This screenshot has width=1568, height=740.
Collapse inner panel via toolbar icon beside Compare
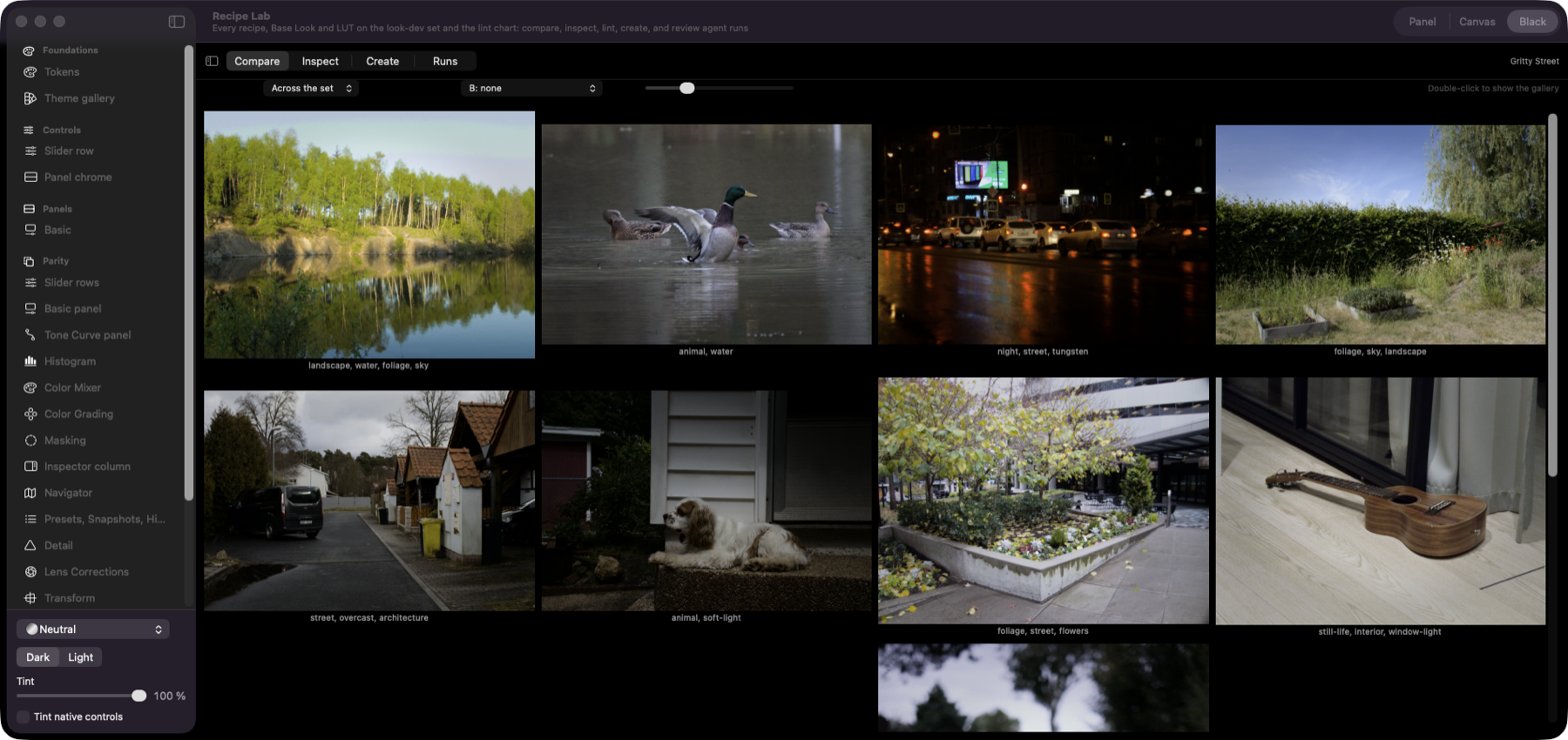(212, 61)
